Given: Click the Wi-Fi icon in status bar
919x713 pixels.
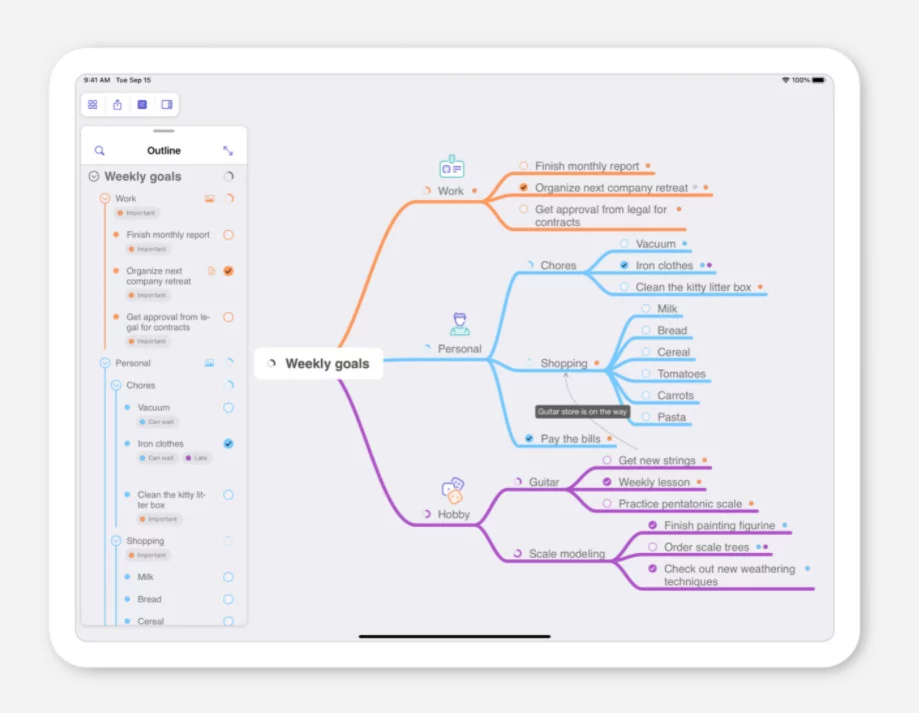Looking at the screenshot, I should pyautogui.click(x=785, y=80).
